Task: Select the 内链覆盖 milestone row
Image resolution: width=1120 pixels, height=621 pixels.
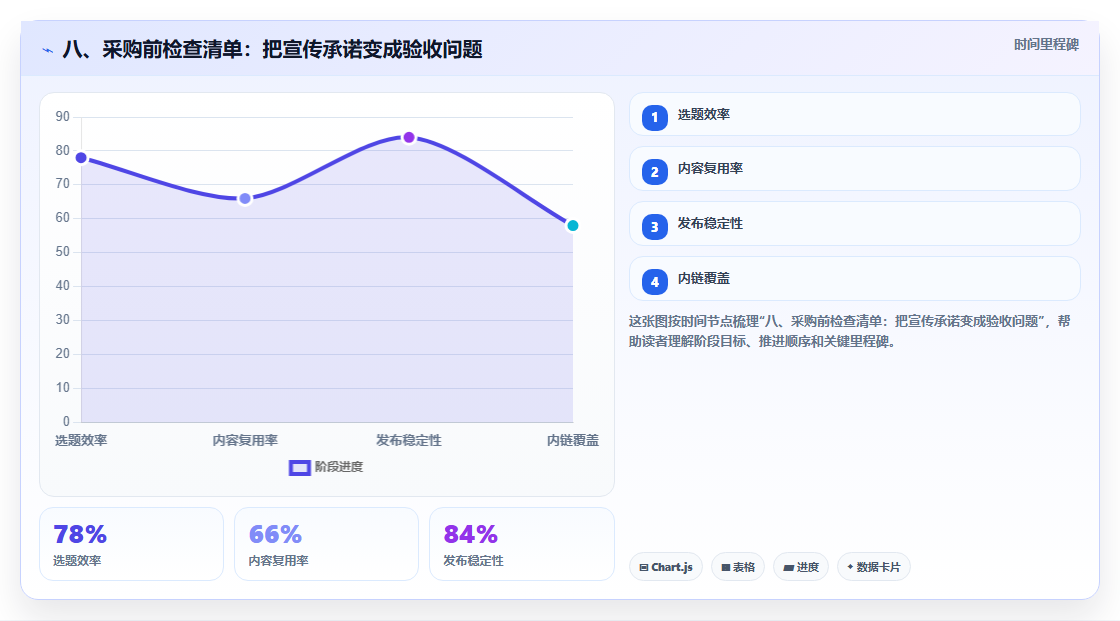Action: [x=854, y=279]
